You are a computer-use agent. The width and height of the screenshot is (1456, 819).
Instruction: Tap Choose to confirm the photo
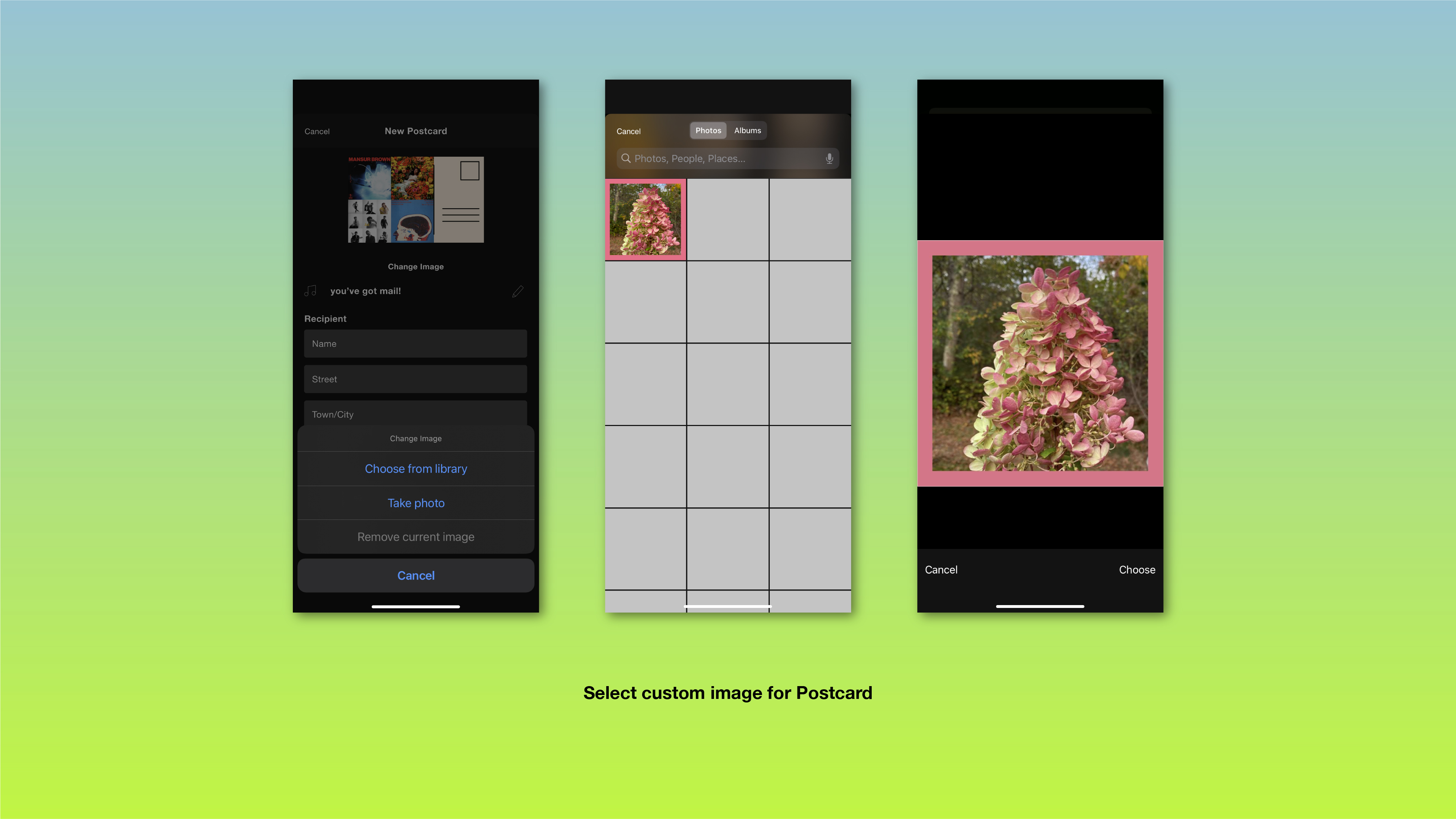tap(1137, 570)
